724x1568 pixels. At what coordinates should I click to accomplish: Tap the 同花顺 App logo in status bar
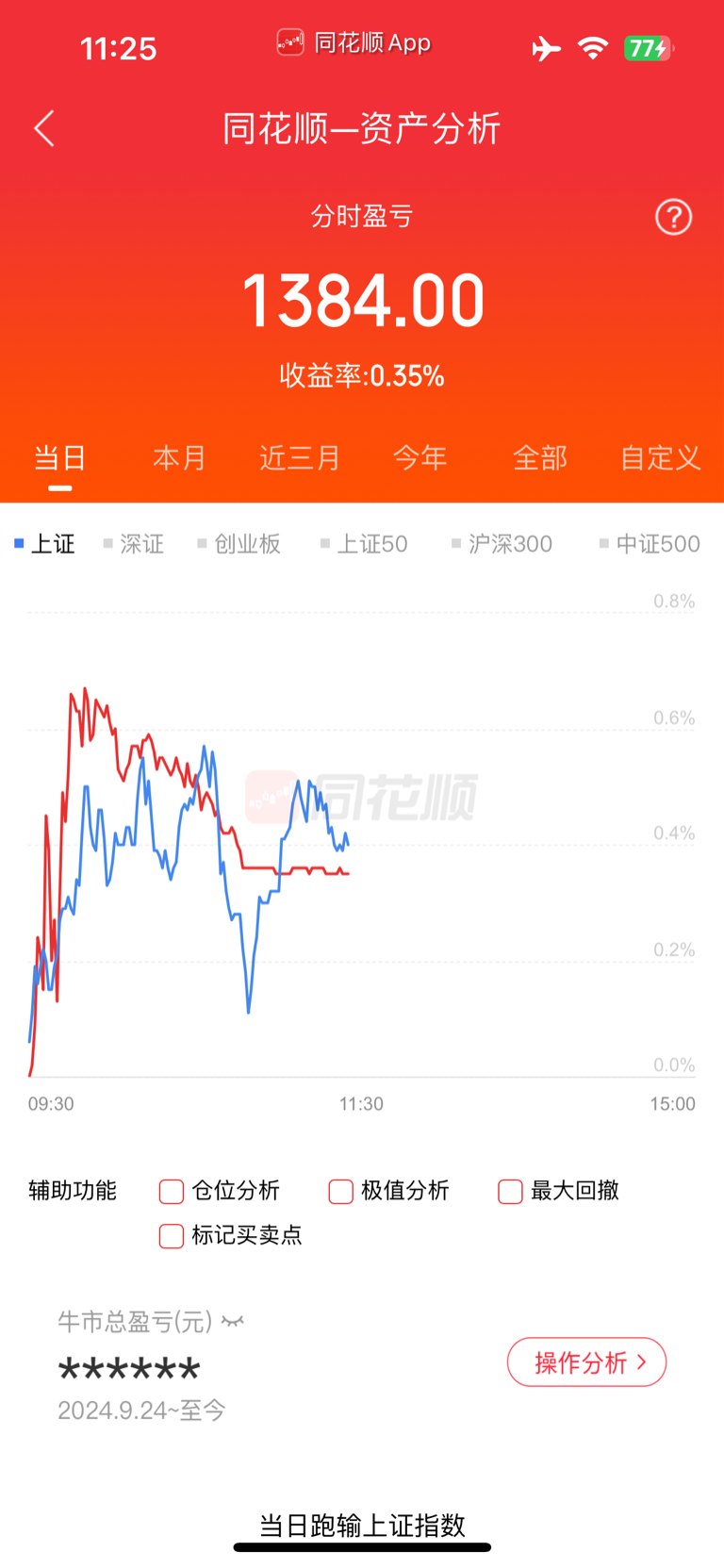[x=290, y=42]
